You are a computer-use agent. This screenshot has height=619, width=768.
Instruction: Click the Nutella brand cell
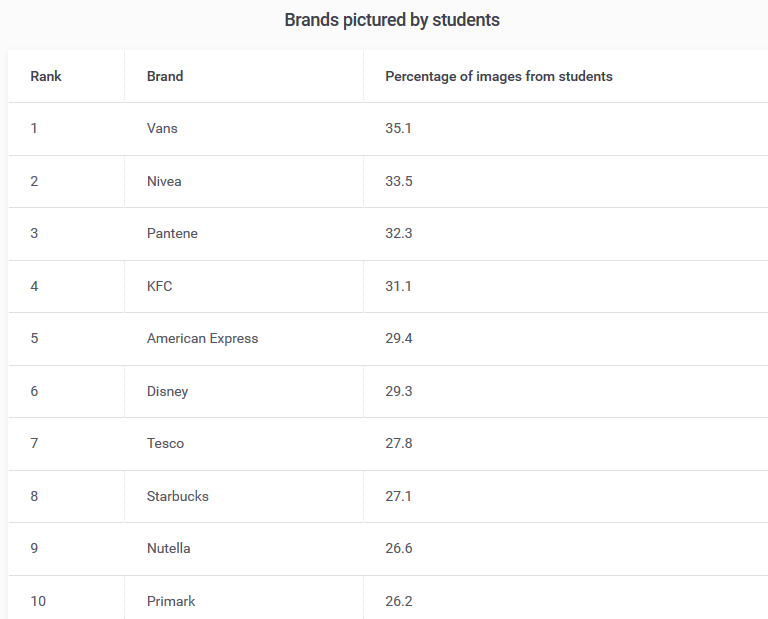click(168, 548)
